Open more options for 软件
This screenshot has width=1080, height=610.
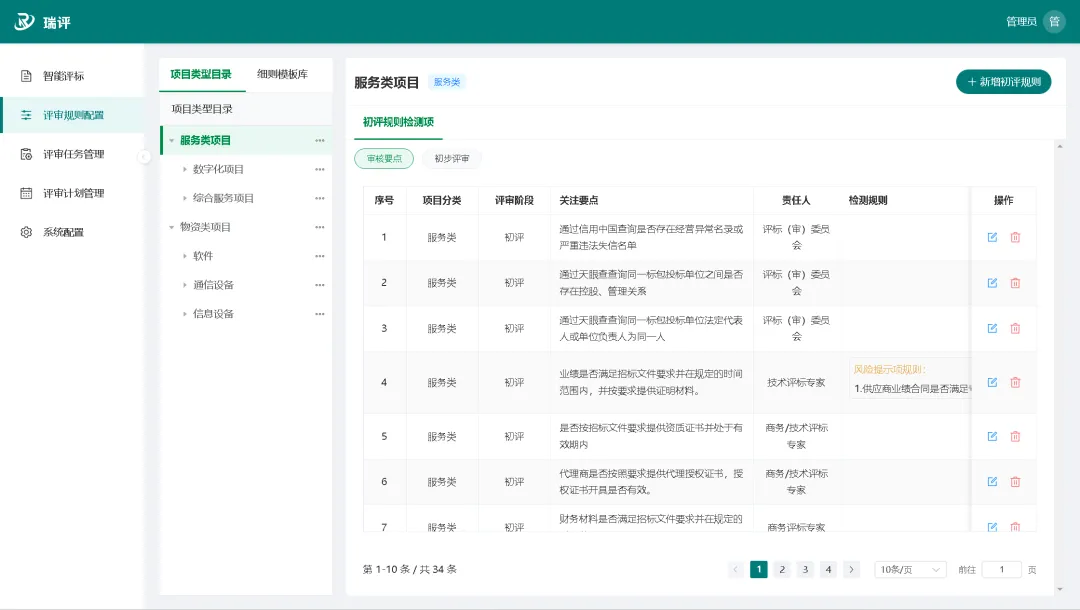click(320, 256)
